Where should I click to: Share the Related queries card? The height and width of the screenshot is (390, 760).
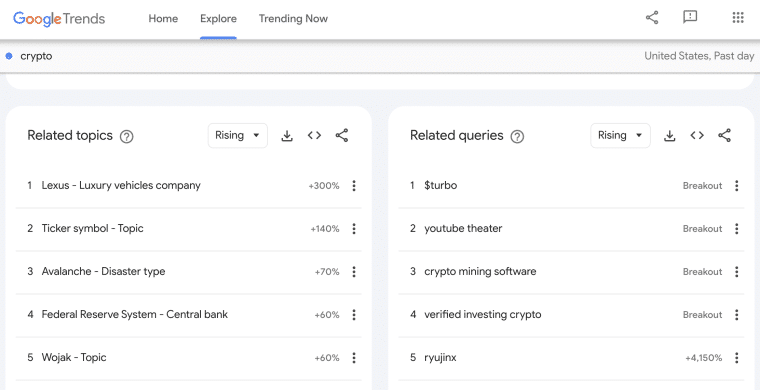[724, 136]
